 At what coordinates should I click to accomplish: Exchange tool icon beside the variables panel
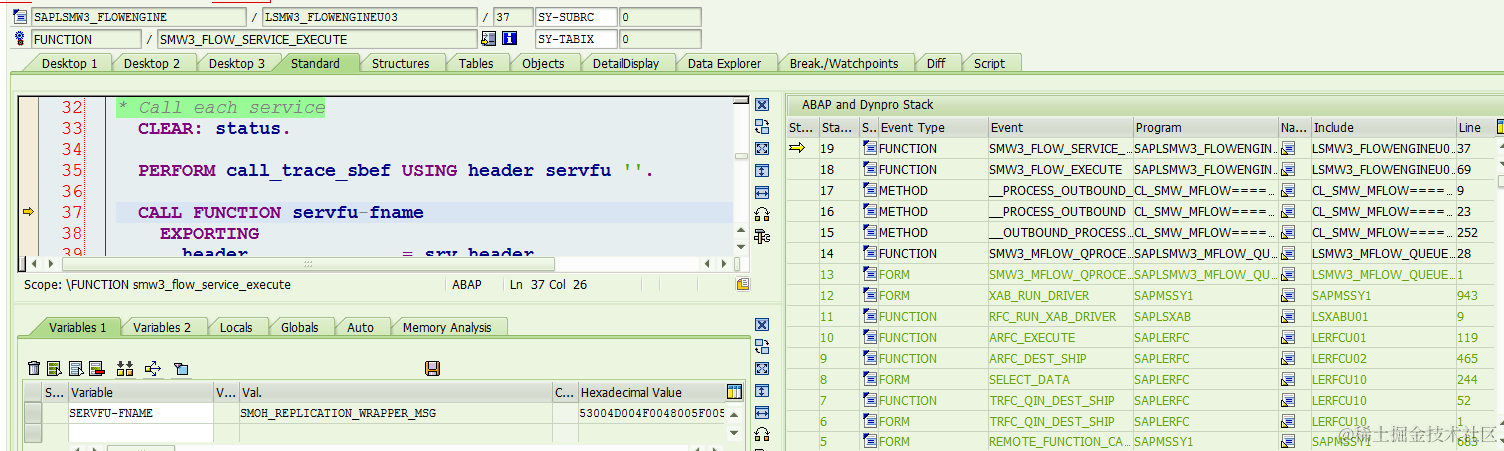(762, 347)
